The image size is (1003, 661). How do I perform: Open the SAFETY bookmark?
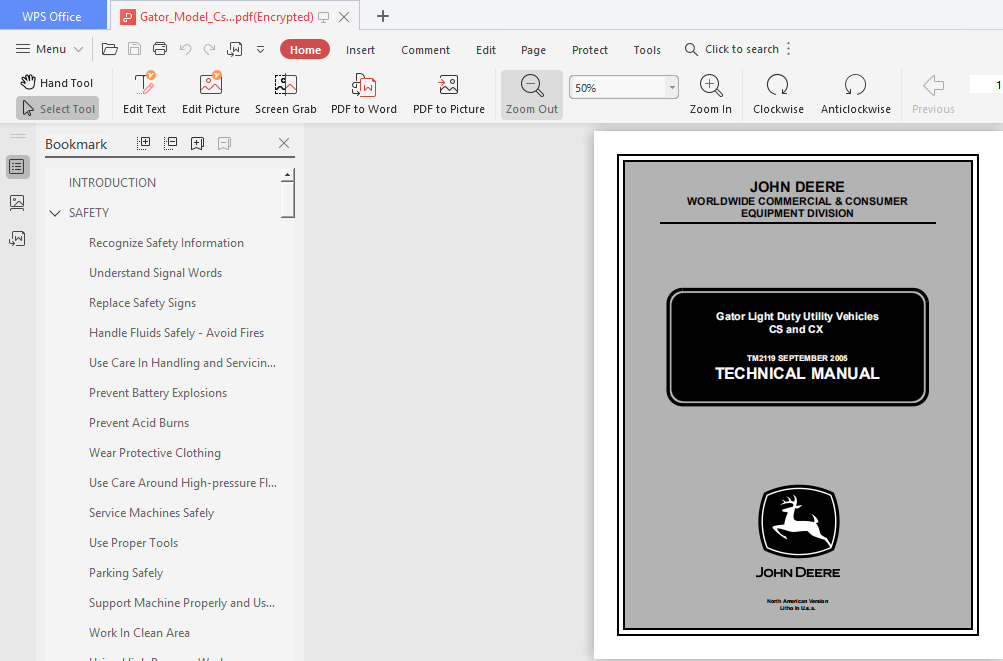point(89,212)
